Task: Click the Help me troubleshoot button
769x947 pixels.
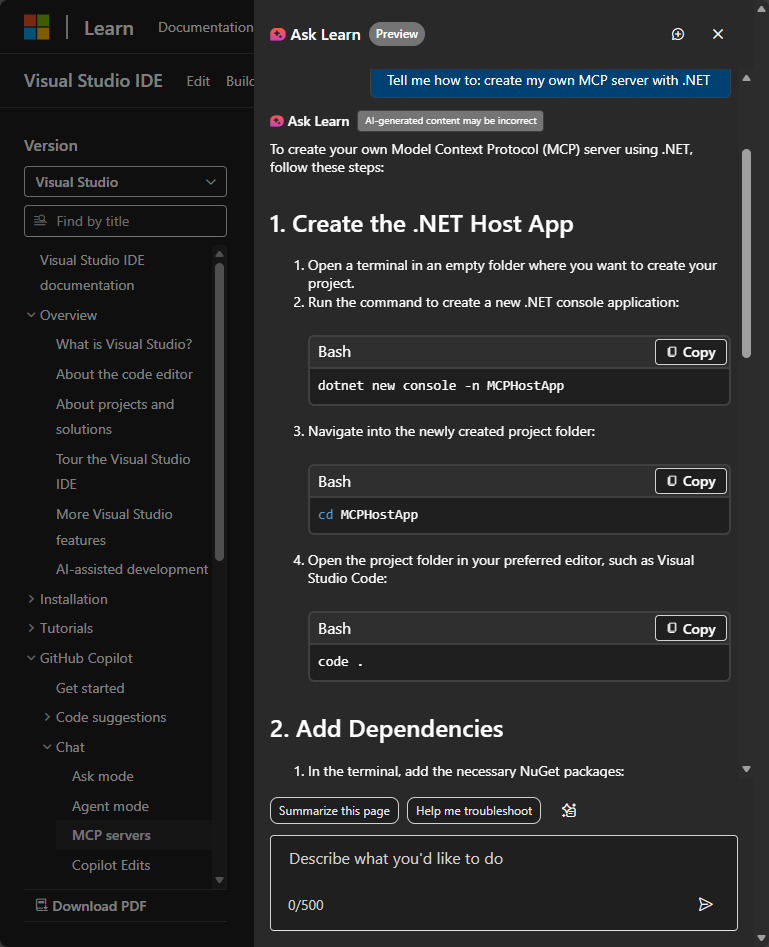Action: 474,810
